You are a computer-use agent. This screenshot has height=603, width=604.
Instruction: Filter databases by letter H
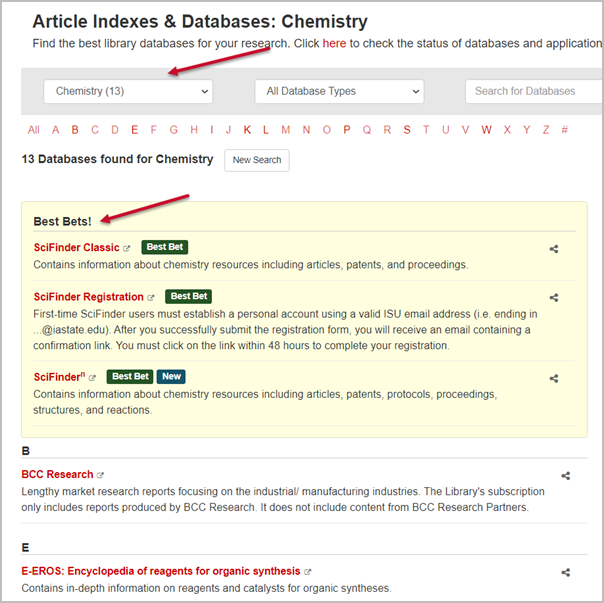[194, 130]
